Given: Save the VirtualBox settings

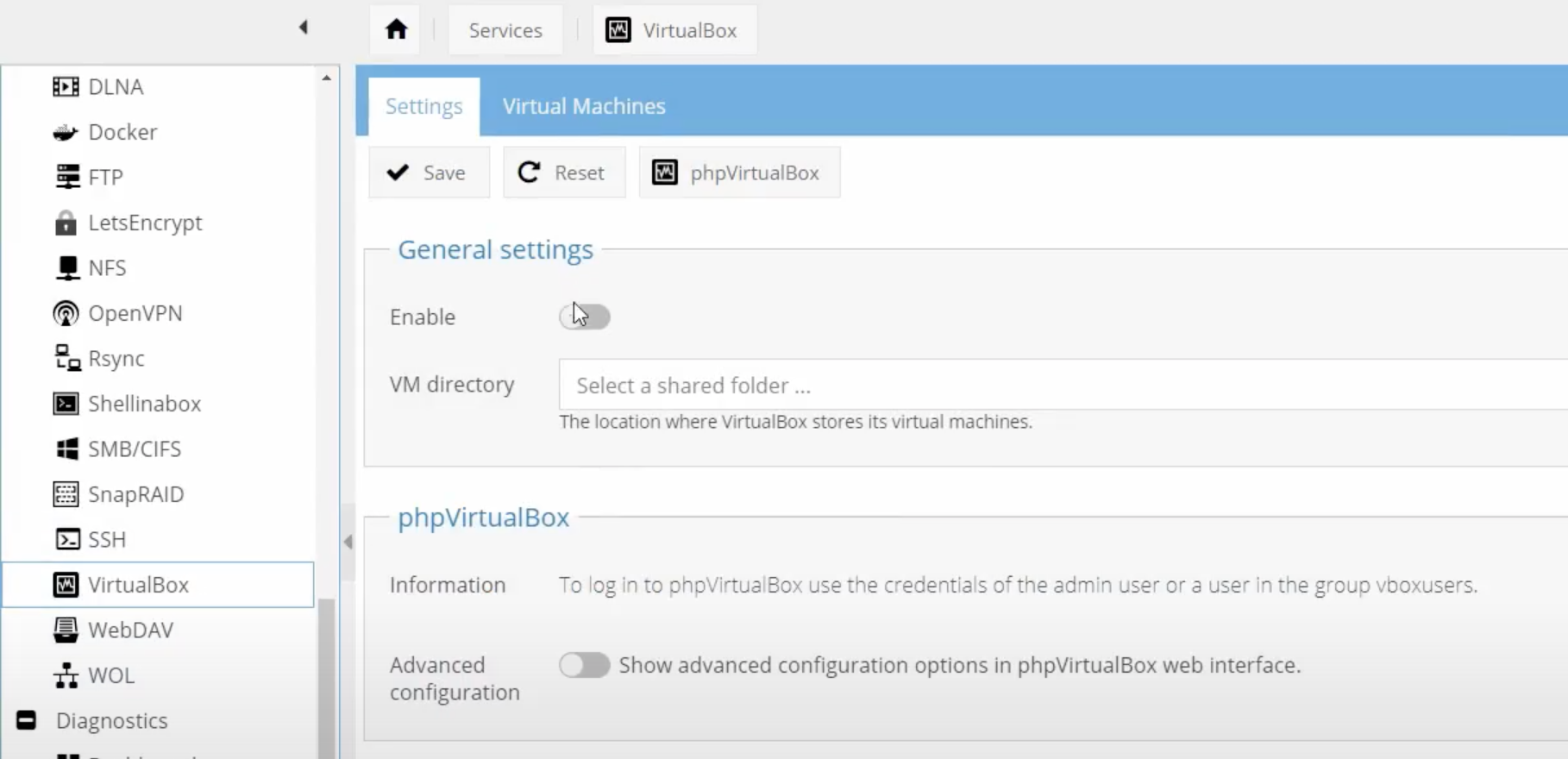Looking at the screenshot, I should [x=429, y=172].
